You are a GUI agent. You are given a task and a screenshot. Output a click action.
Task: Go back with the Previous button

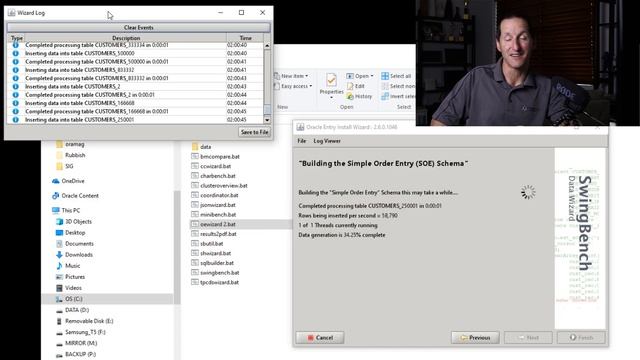(475, 338)
